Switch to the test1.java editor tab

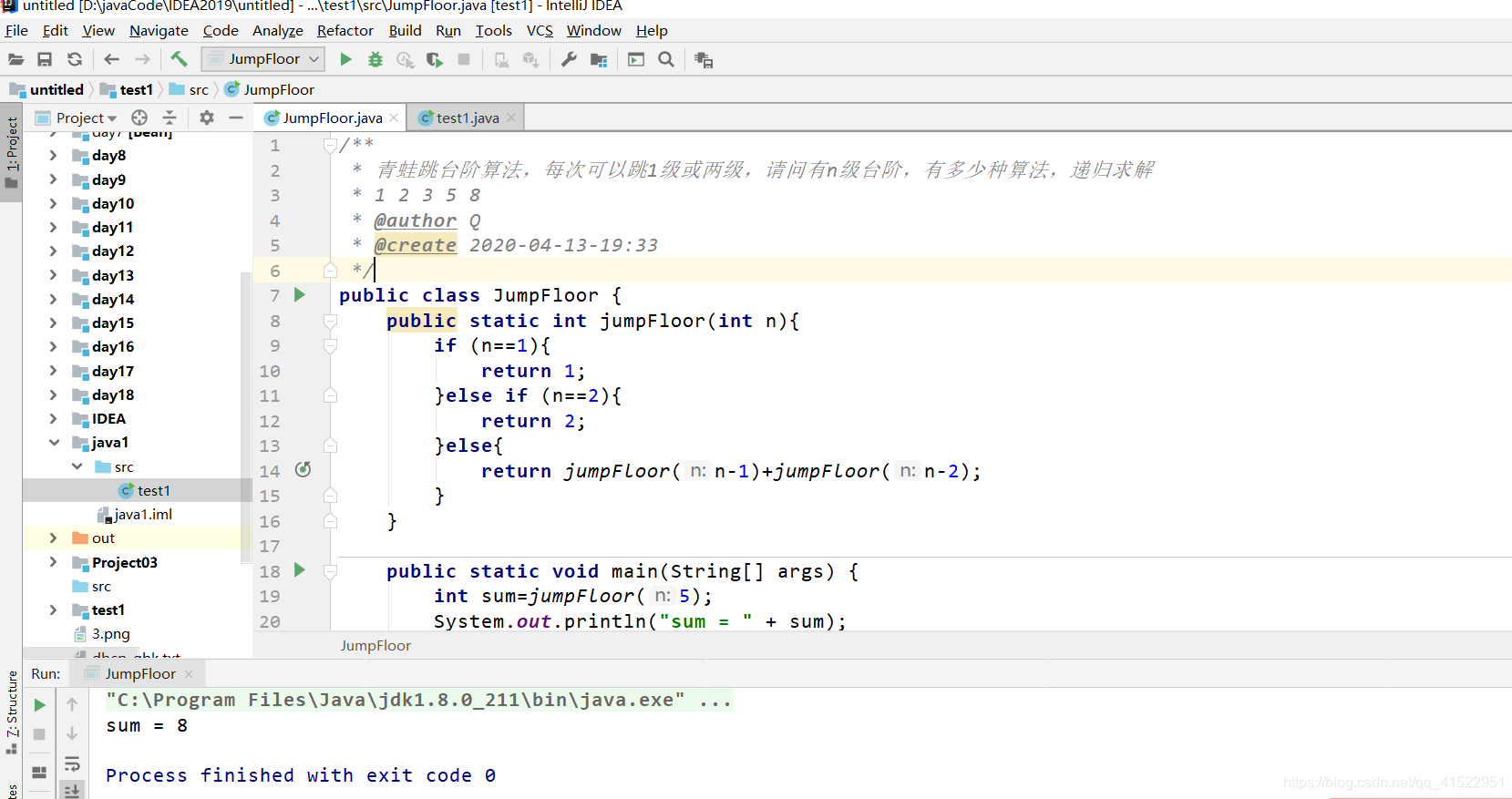(x=468, y=118)
